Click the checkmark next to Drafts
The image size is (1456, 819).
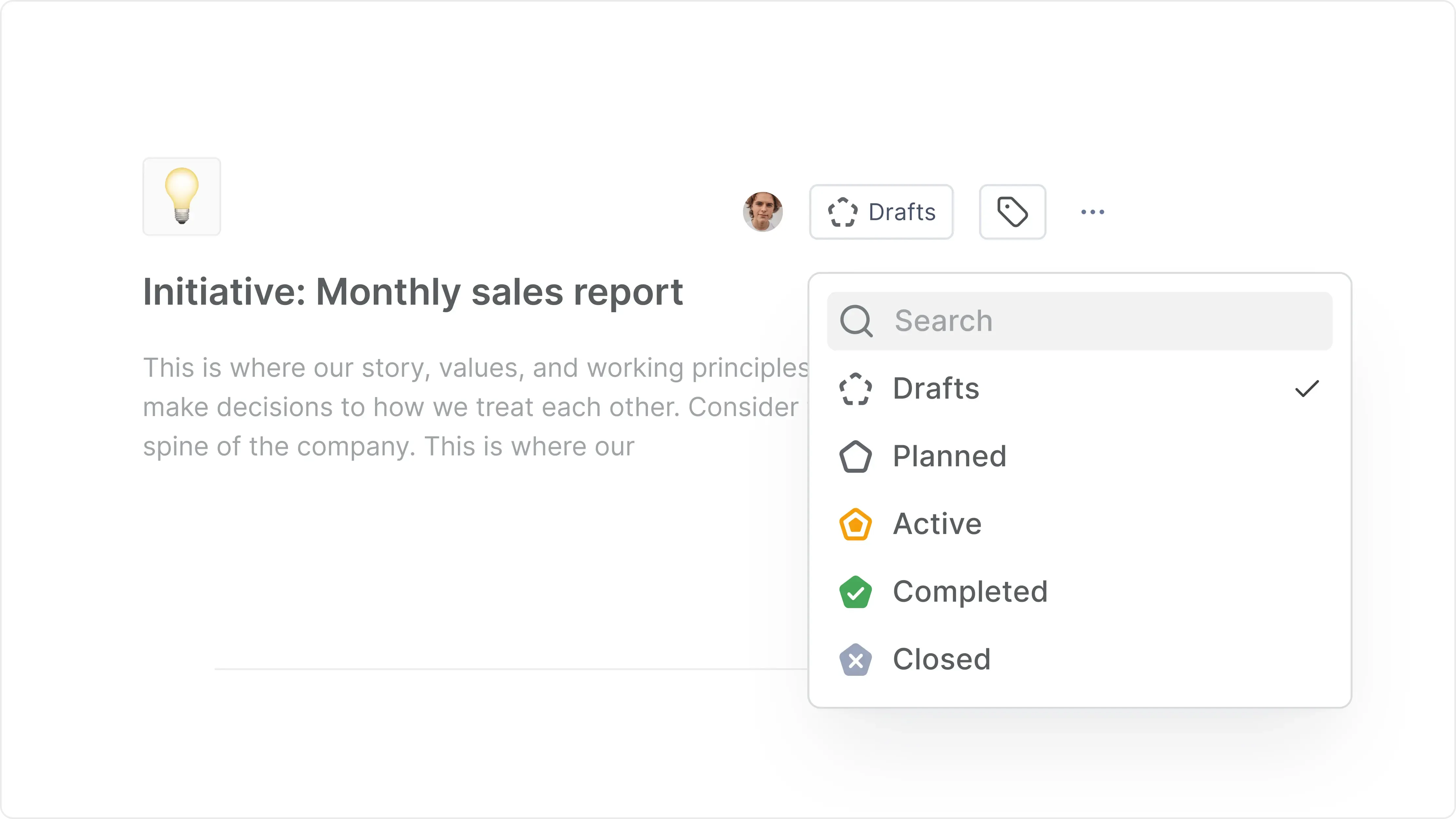(1306, 388)
